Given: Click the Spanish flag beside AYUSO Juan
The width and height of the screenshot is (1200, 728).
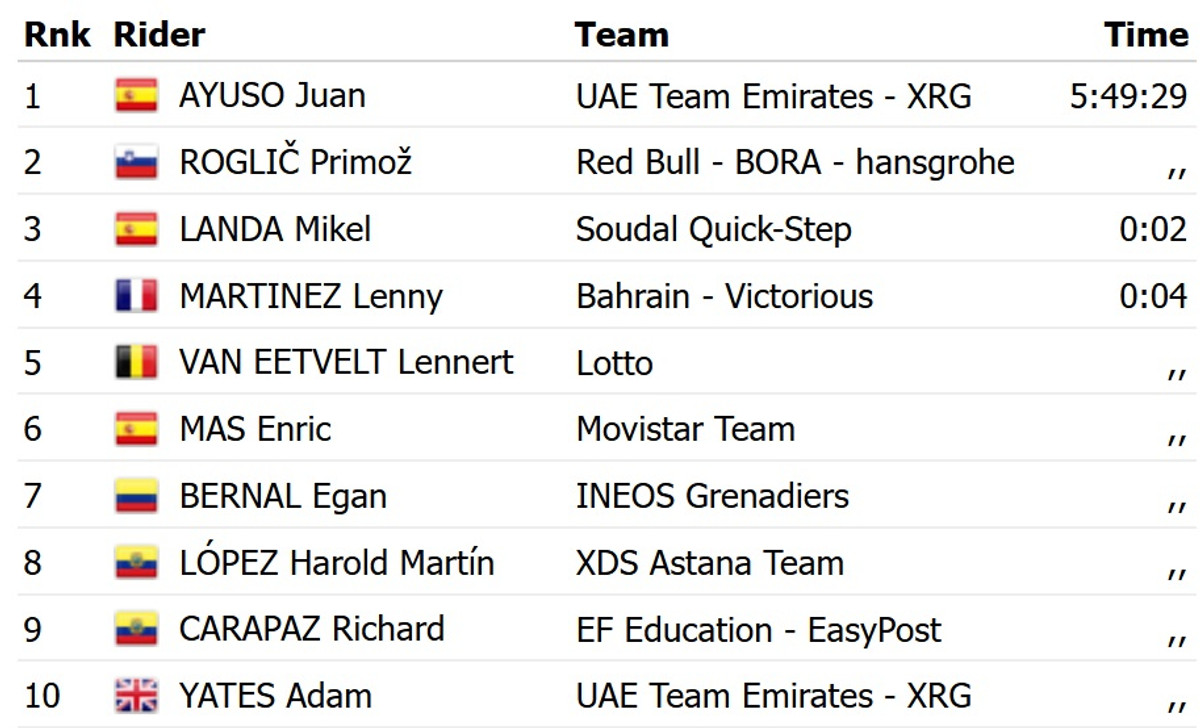Looking at the screenshot, I should click(x=136, y=96).
